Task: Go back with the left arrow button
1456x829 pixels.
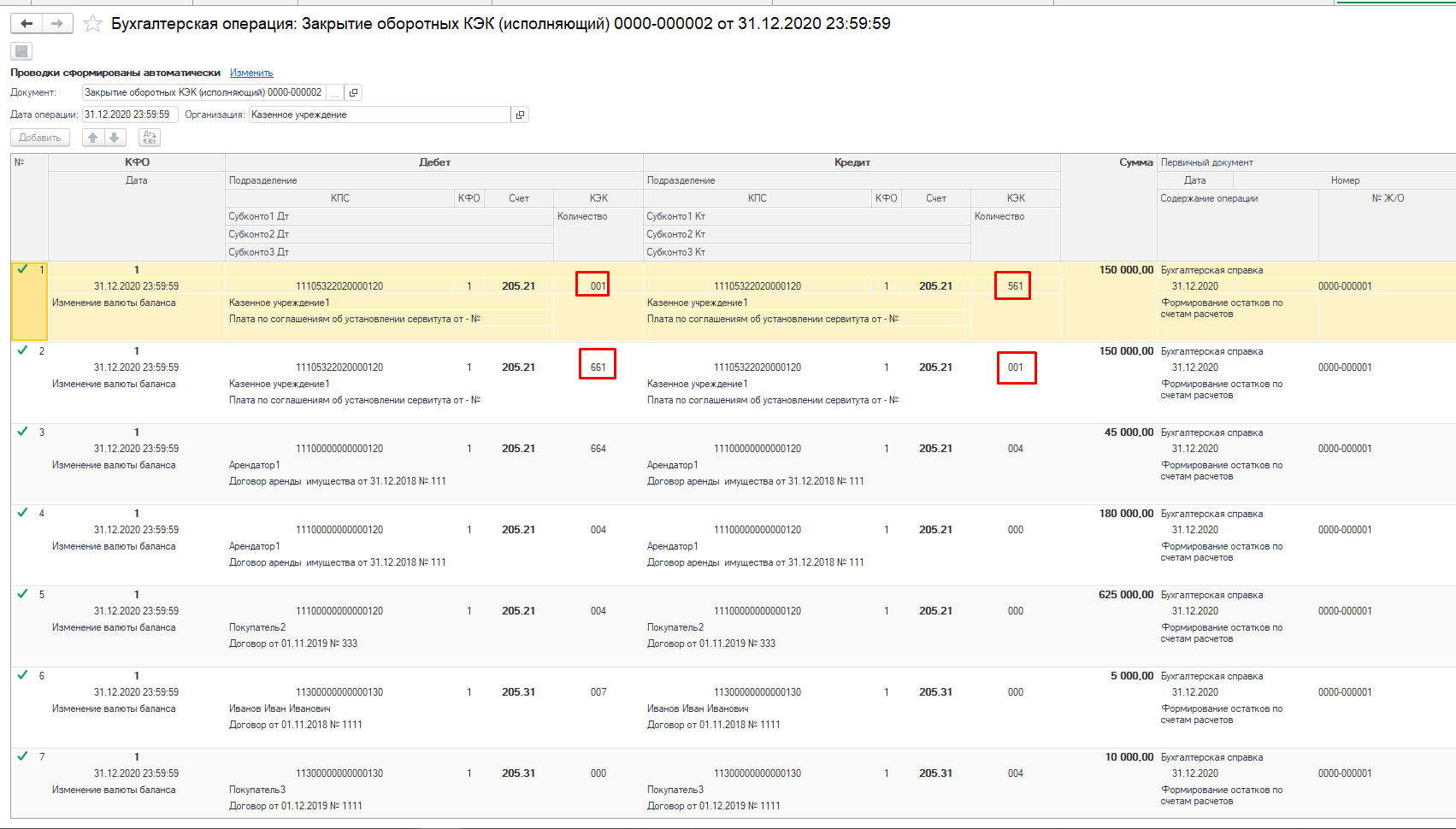Action: (x=27, y=23)
